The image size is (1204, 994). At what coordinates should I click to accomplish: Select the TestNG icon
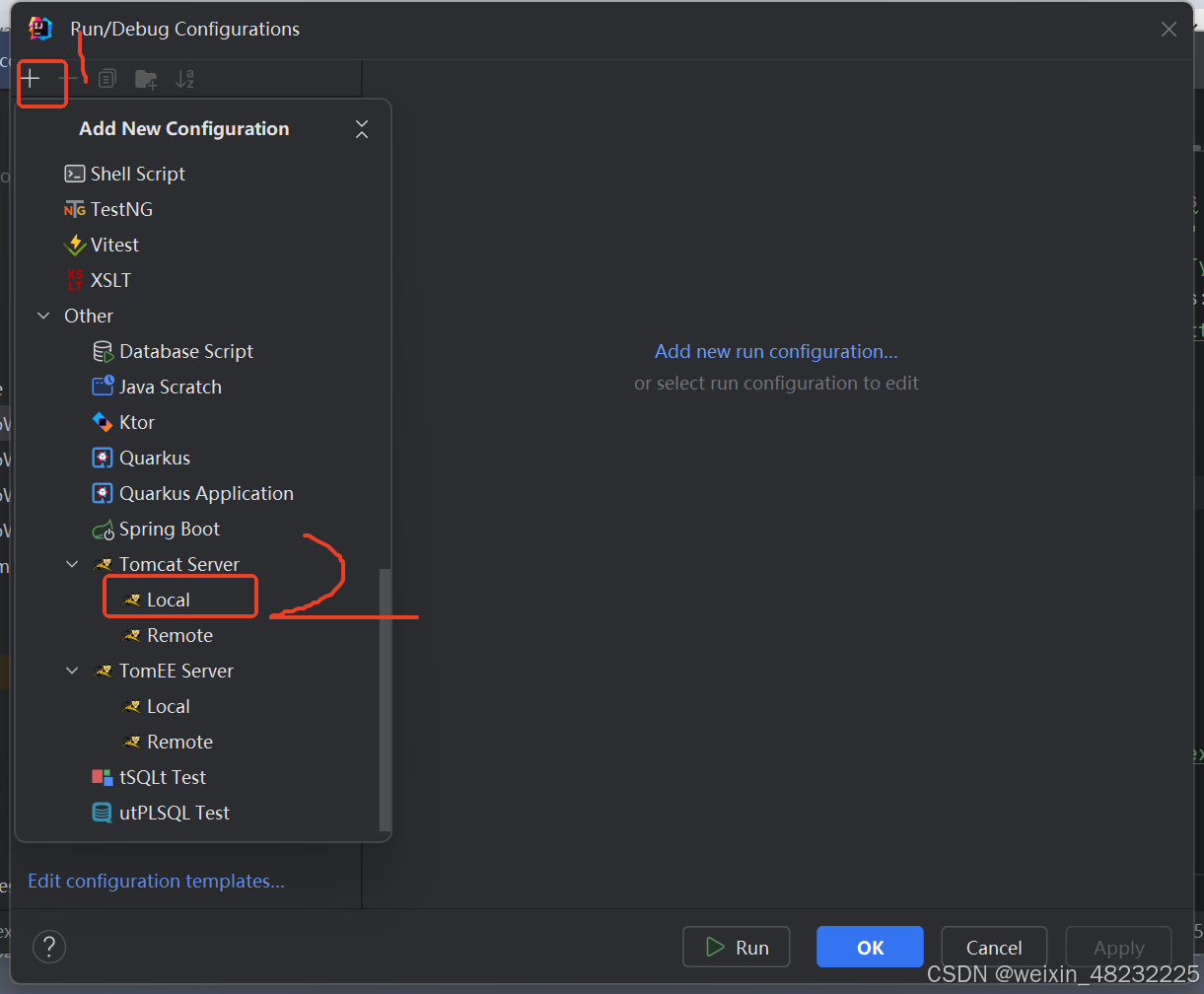pos(74,209)
